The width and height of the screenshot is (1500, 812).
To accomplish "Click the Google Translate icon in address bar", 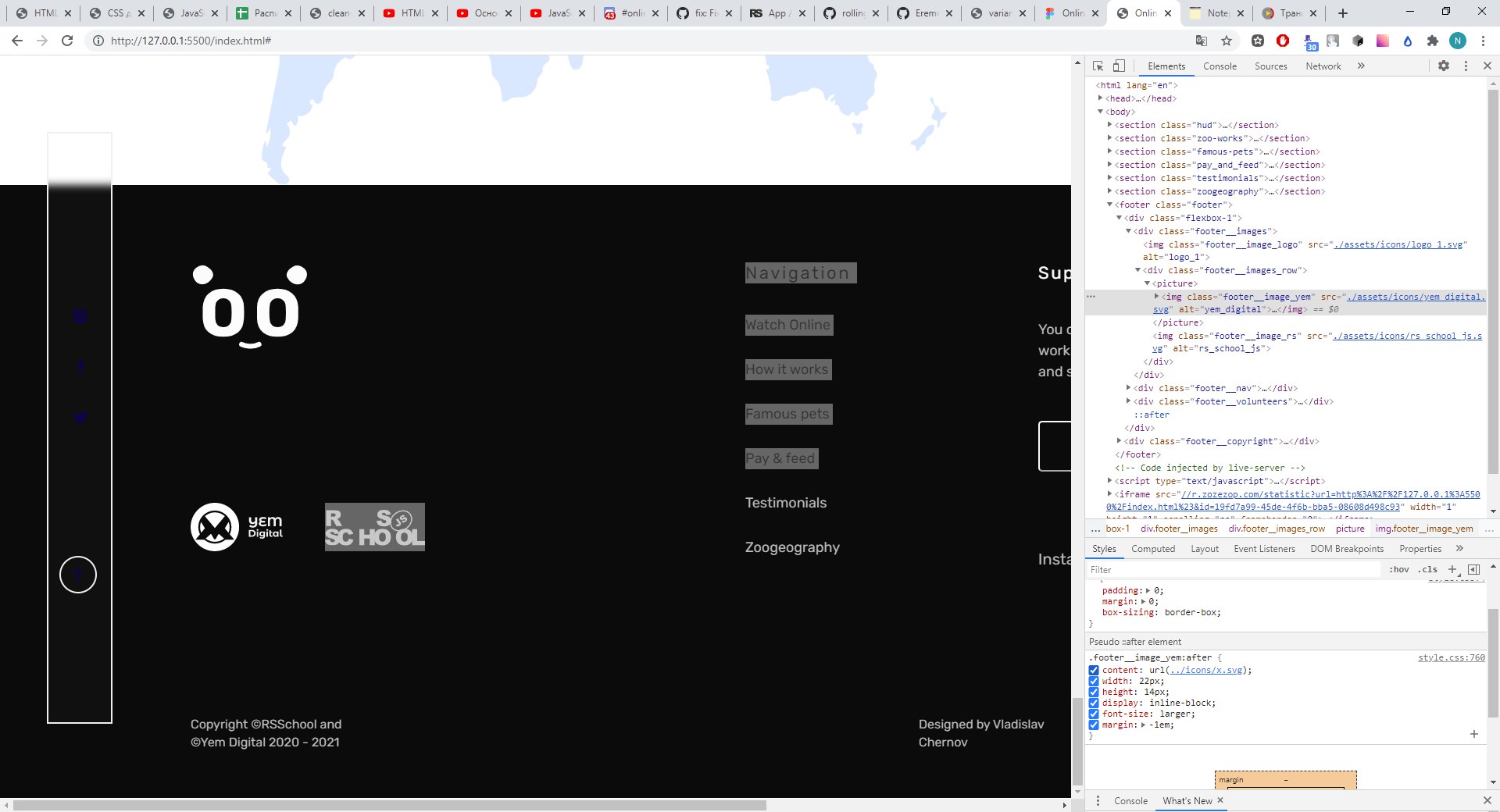I will 1202,41.
